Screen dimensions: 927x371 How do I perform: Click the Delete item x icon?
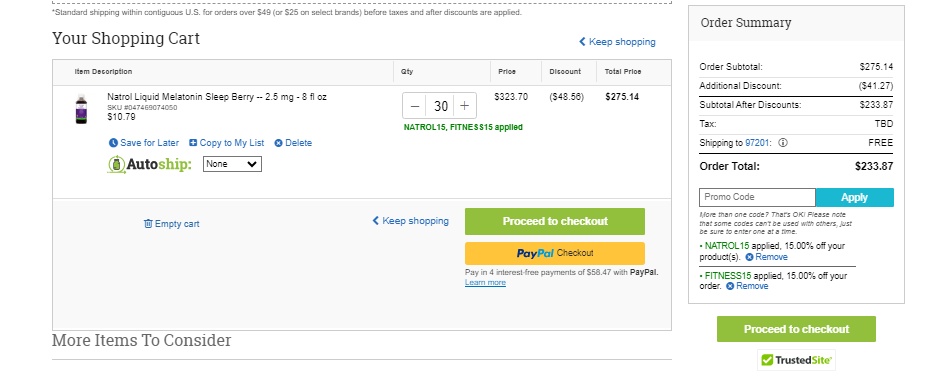pyautogui.click(x=278, y=143)
